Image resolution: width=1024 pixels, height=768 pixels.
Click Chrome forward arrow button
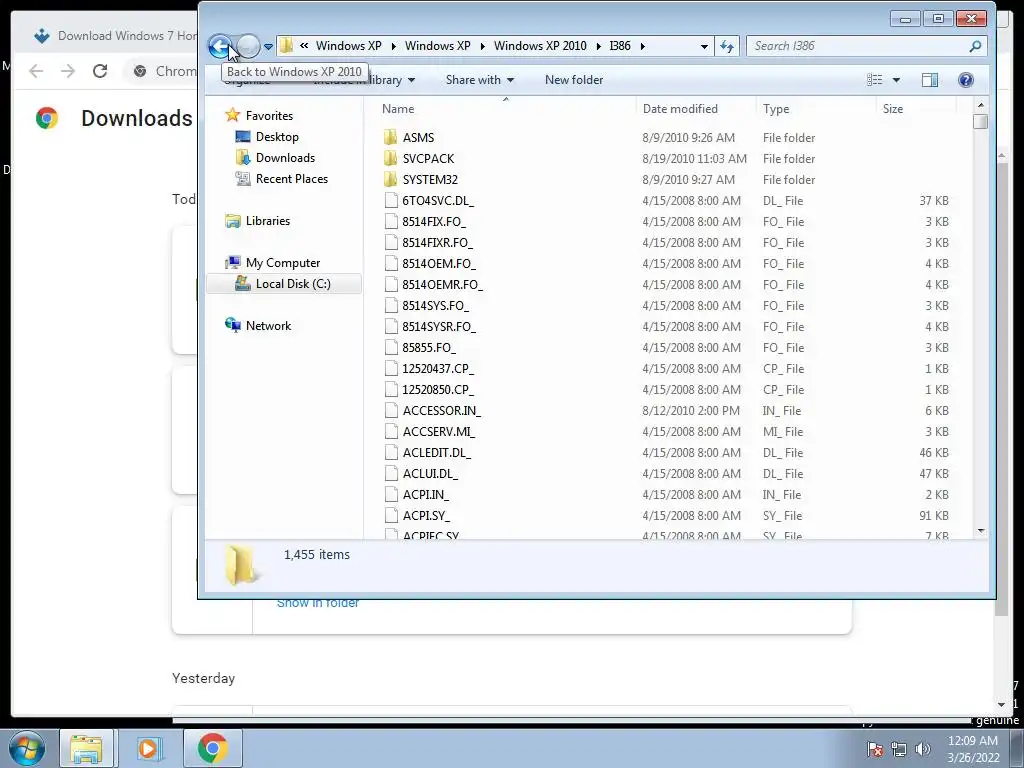(x=68, y=71)
